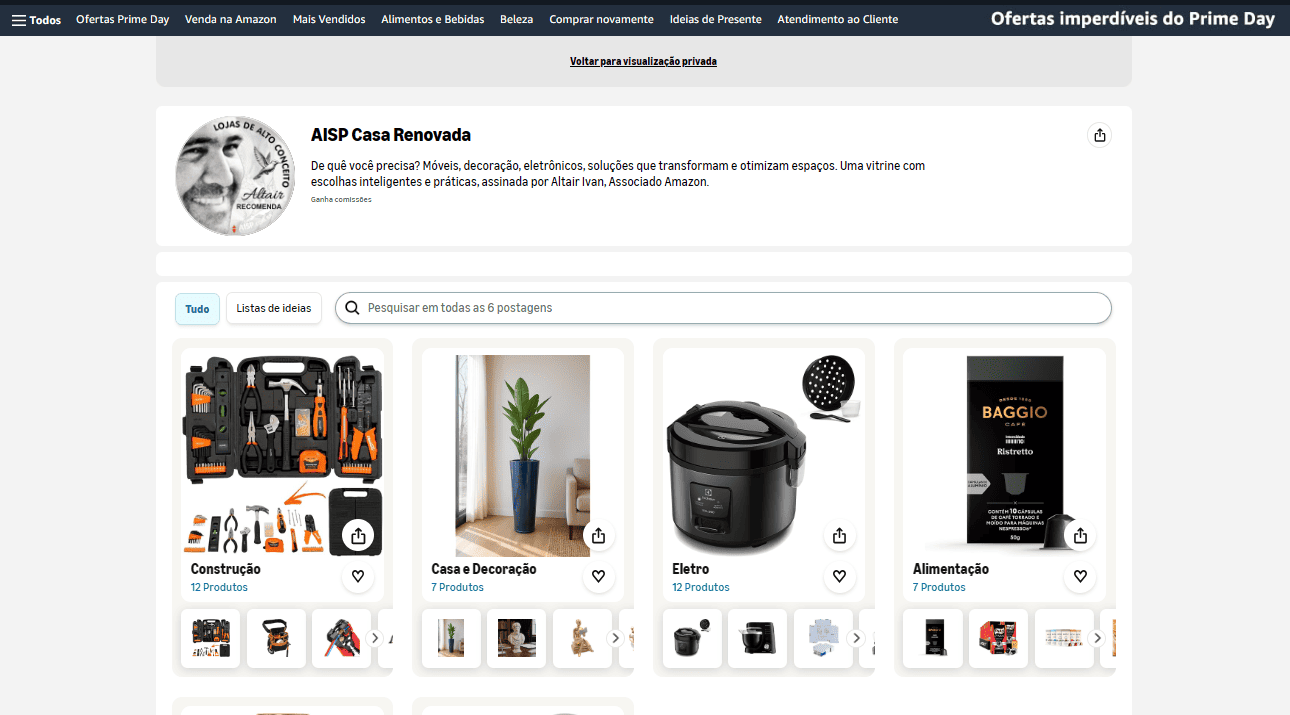The width and height of the screenshot is (1290, 715).
Task: Show next Eletro product thumbnails
Action: [x=856, y=638]
